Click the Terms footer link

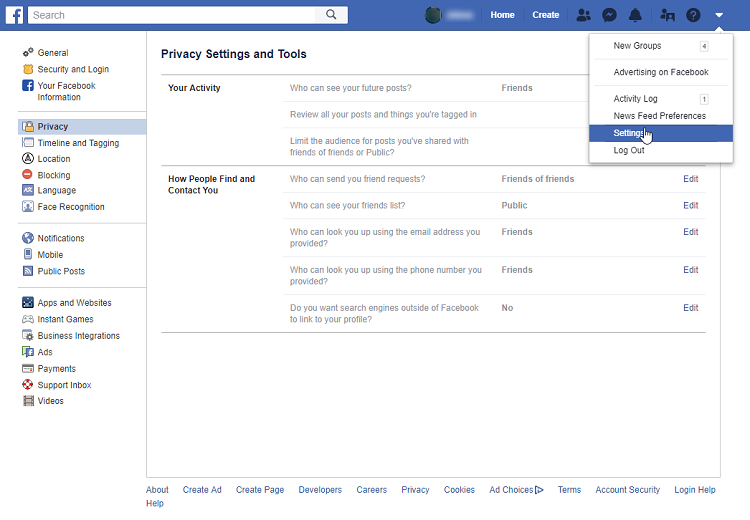click(x=569, y=490)
